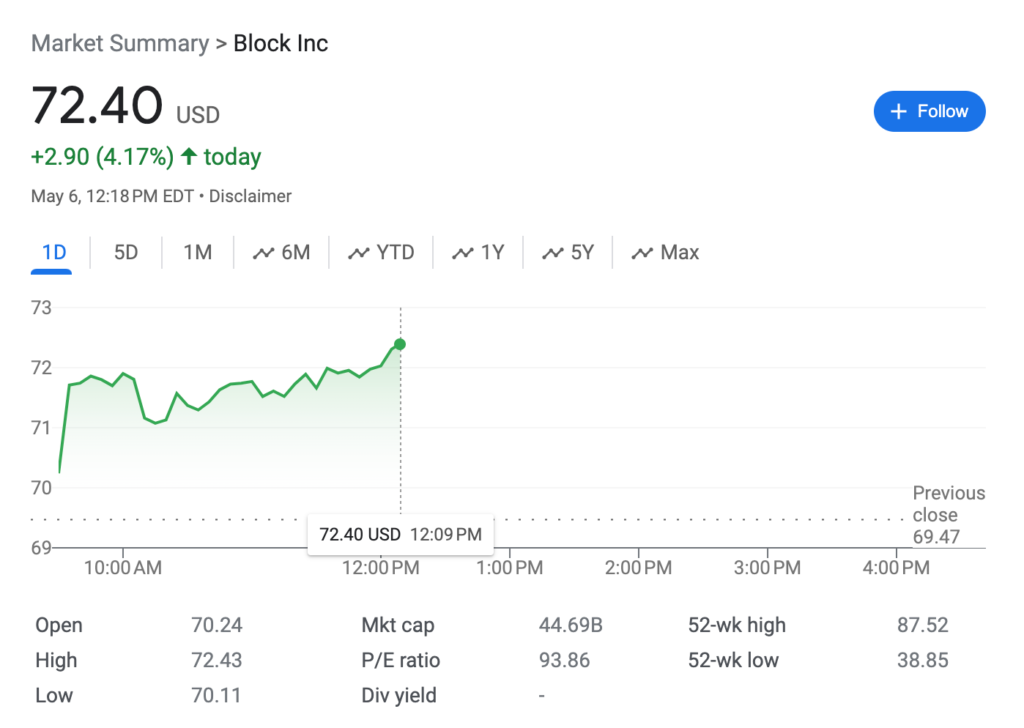Click the zigzag icon beside 6M
1024x728 pixels.
[x=264, y=252]
